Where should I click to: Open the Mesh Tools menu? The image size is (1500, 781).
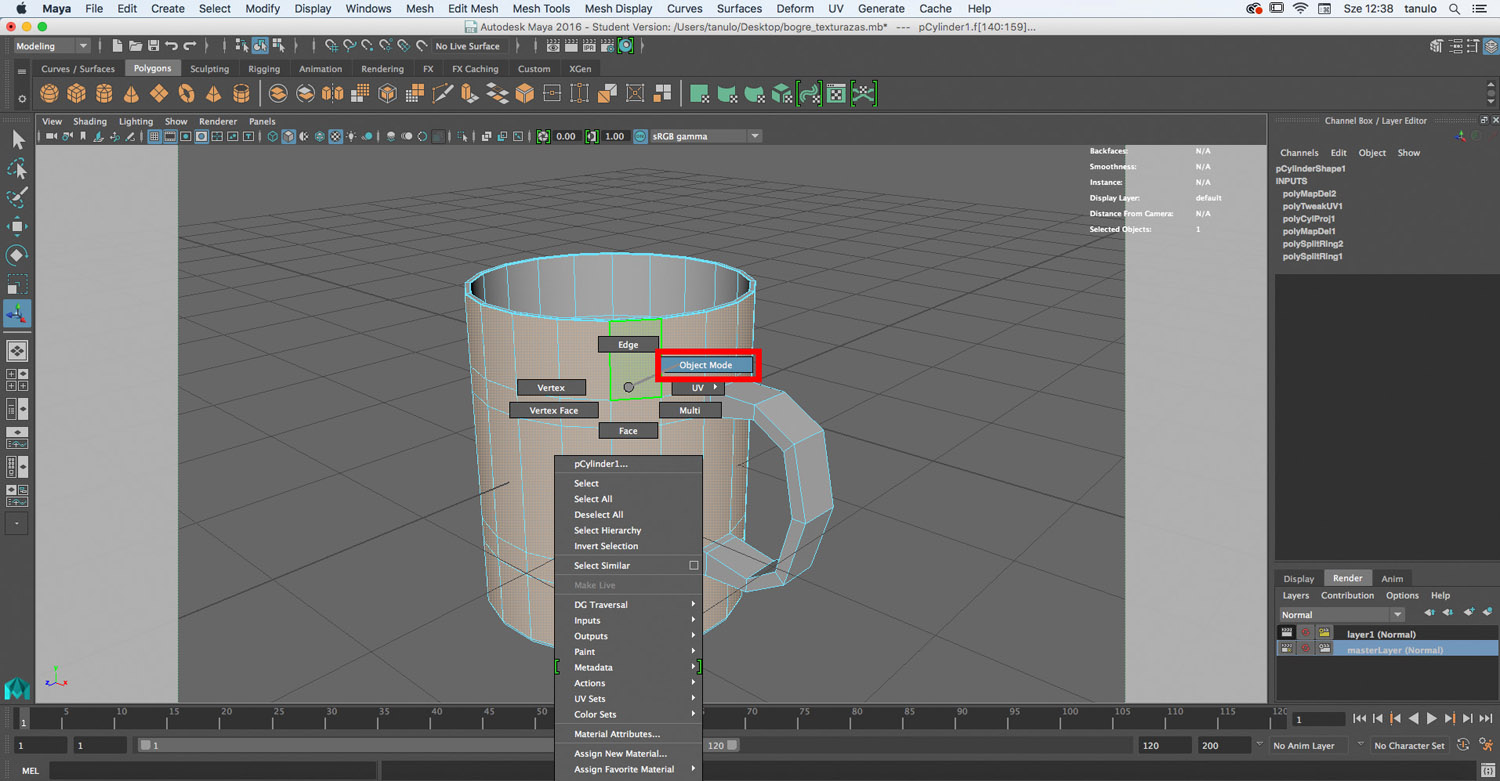tap(541, 8)
